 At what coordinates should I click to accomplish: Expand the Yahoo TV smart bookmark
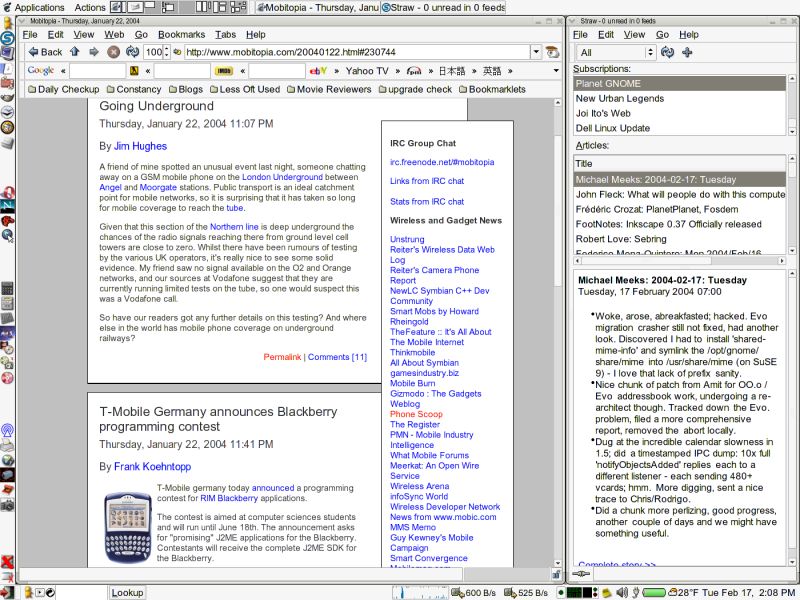click(397, 71)
